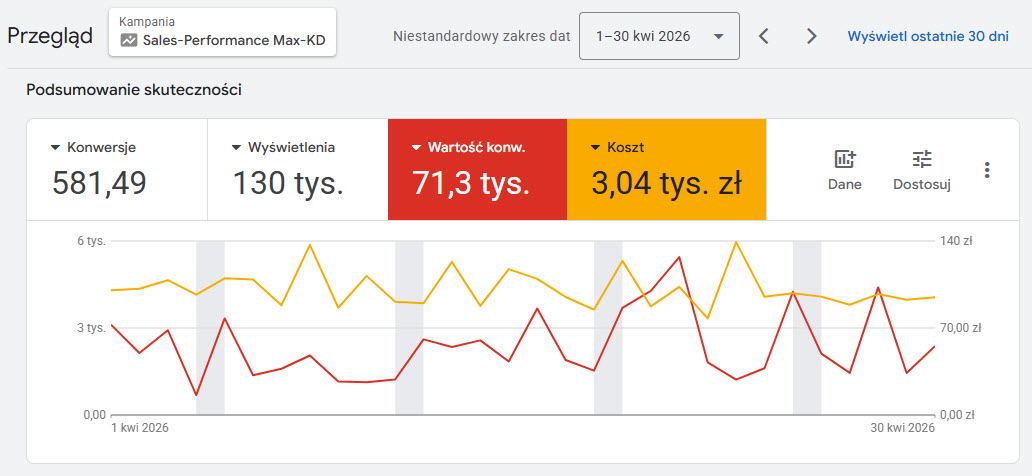This screenshot has height=476, width=1032.
Task: Expand the Koszt metric dropdown
Action: pyautogui.click(x=596, y=148)
